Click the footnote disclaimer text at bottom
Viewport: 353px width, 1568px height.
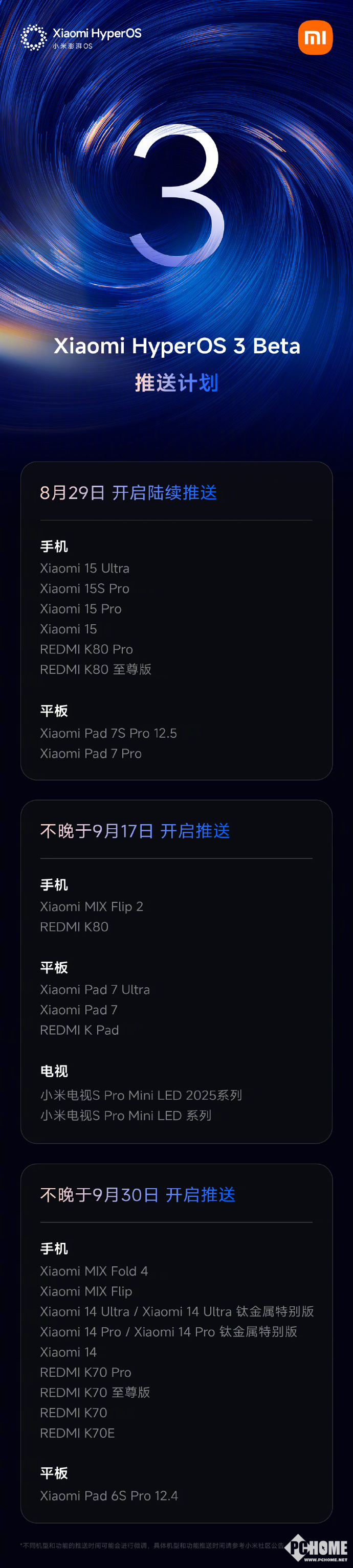[x=152, y=1546]
